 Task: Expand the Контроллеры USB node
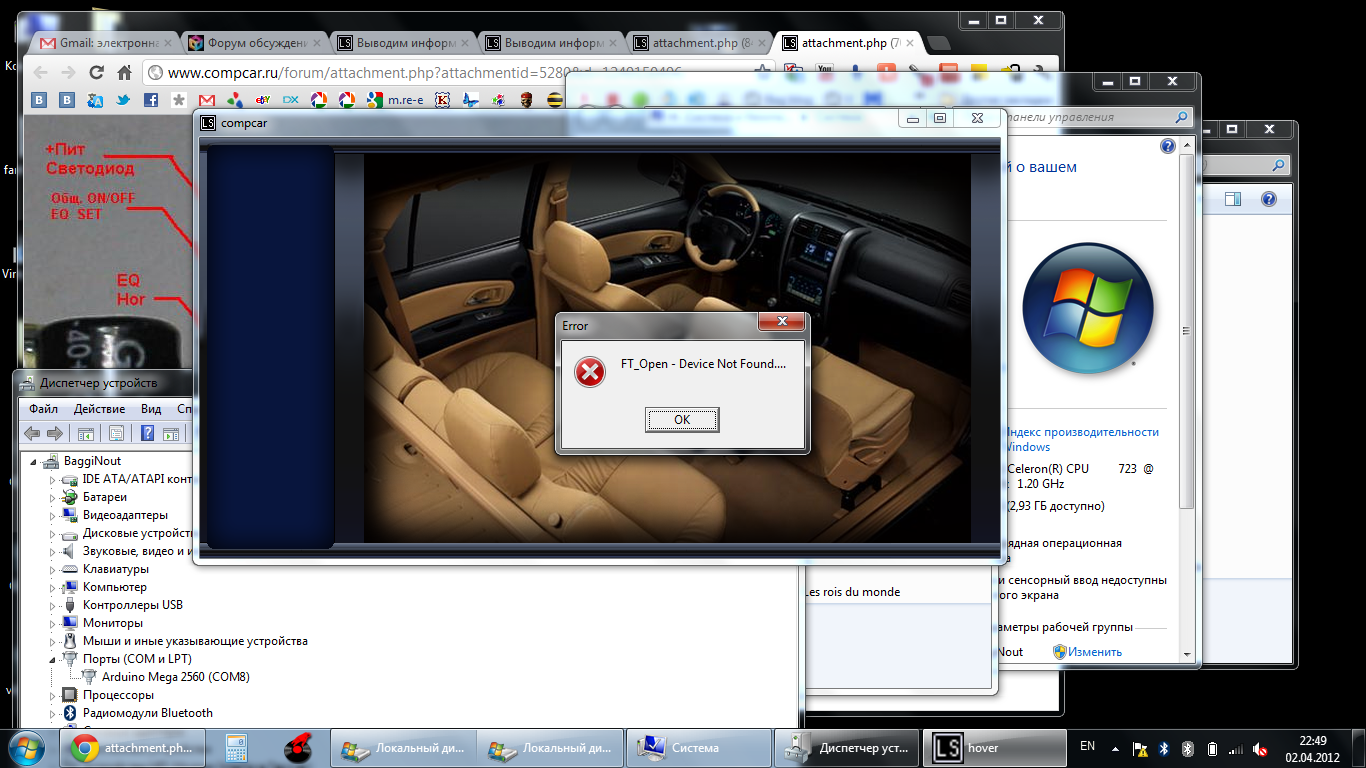53,606
